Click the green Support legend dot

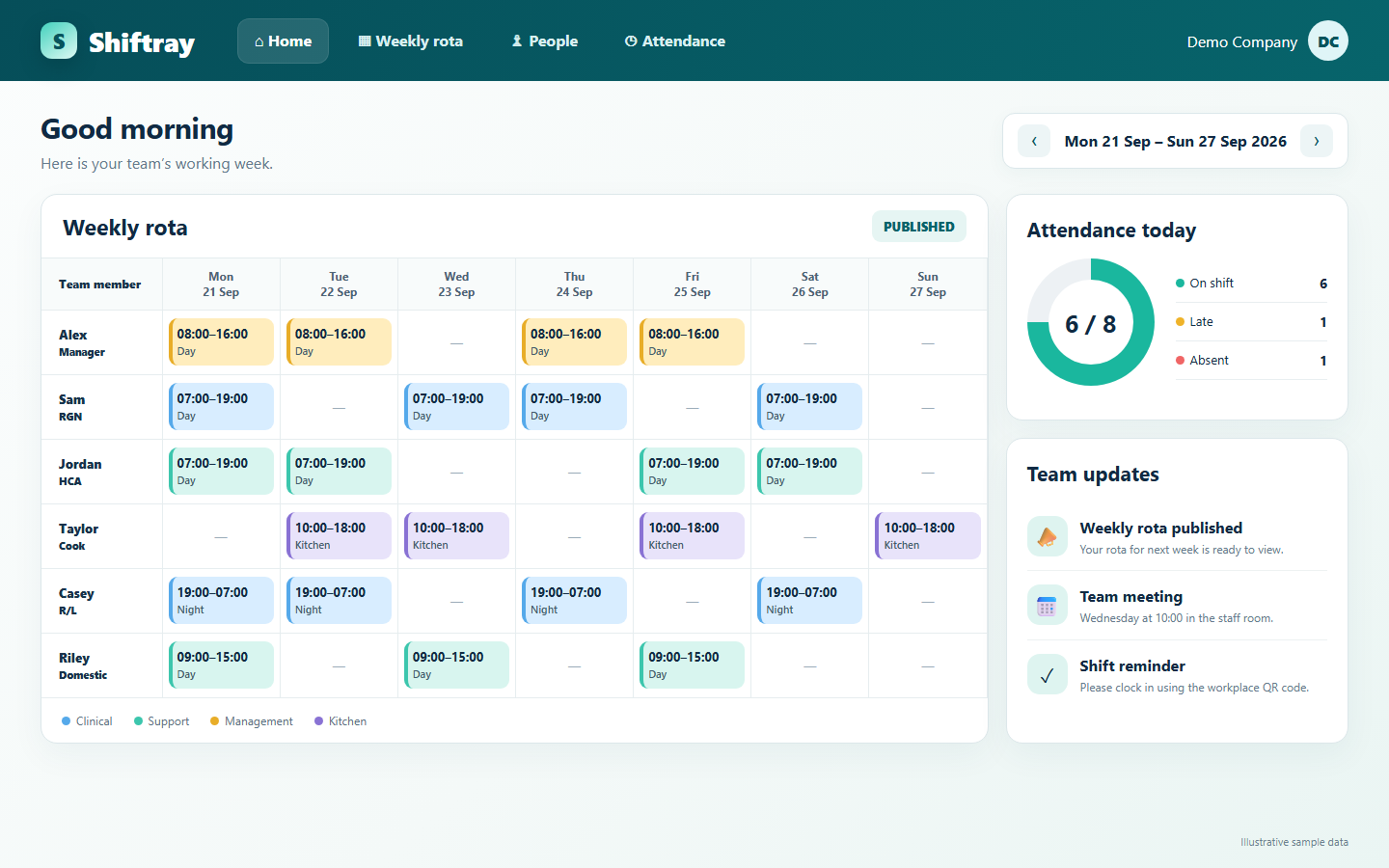138,721
